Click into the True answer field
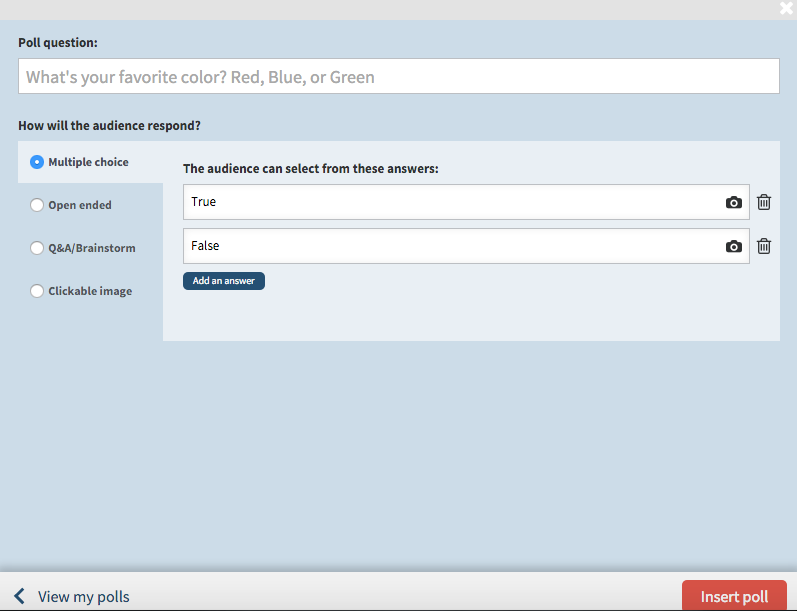The image size is (797, 611). pos(450,202)
